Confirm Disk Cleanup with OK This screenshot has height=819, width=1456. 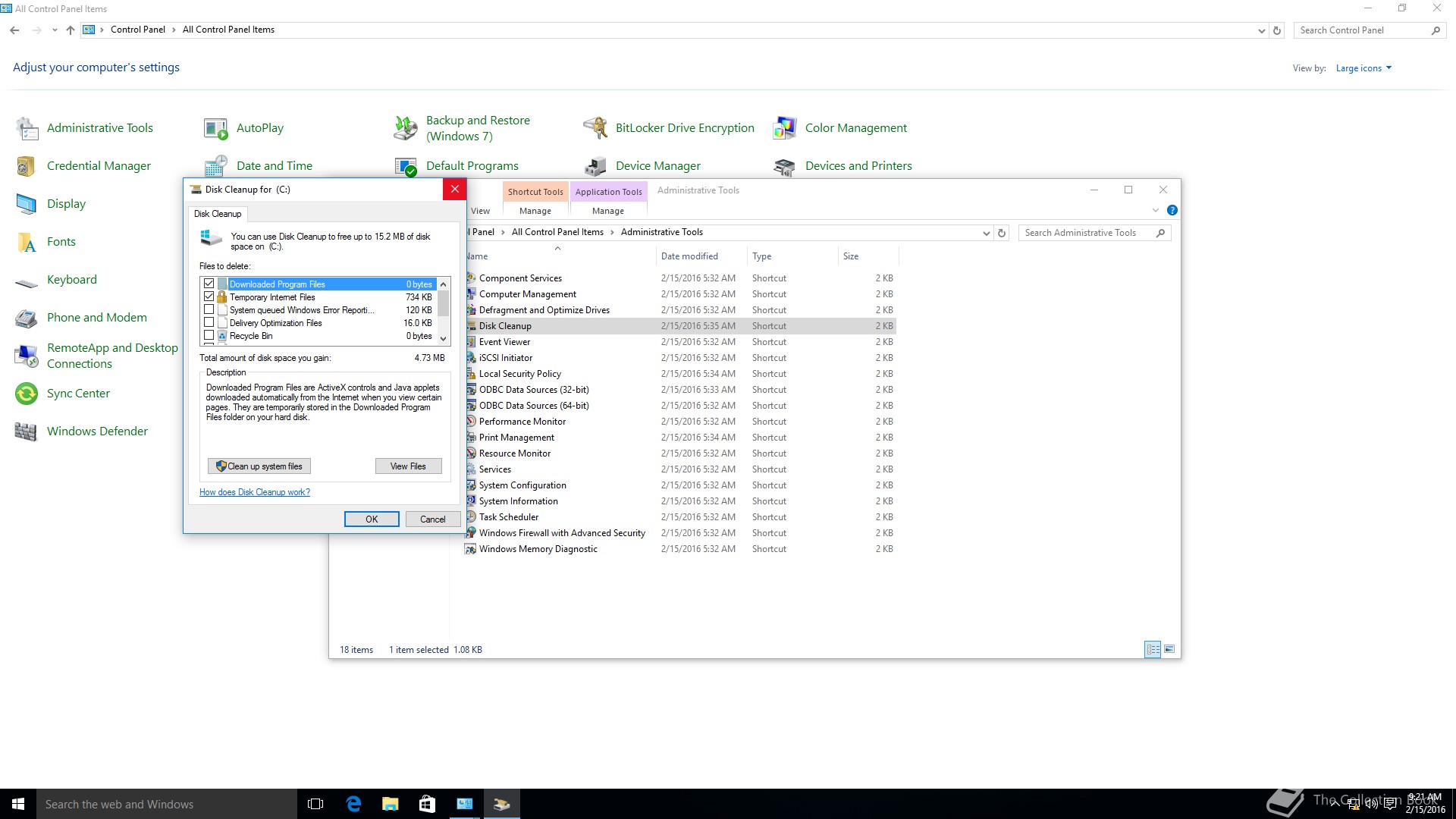pos(372,519)
